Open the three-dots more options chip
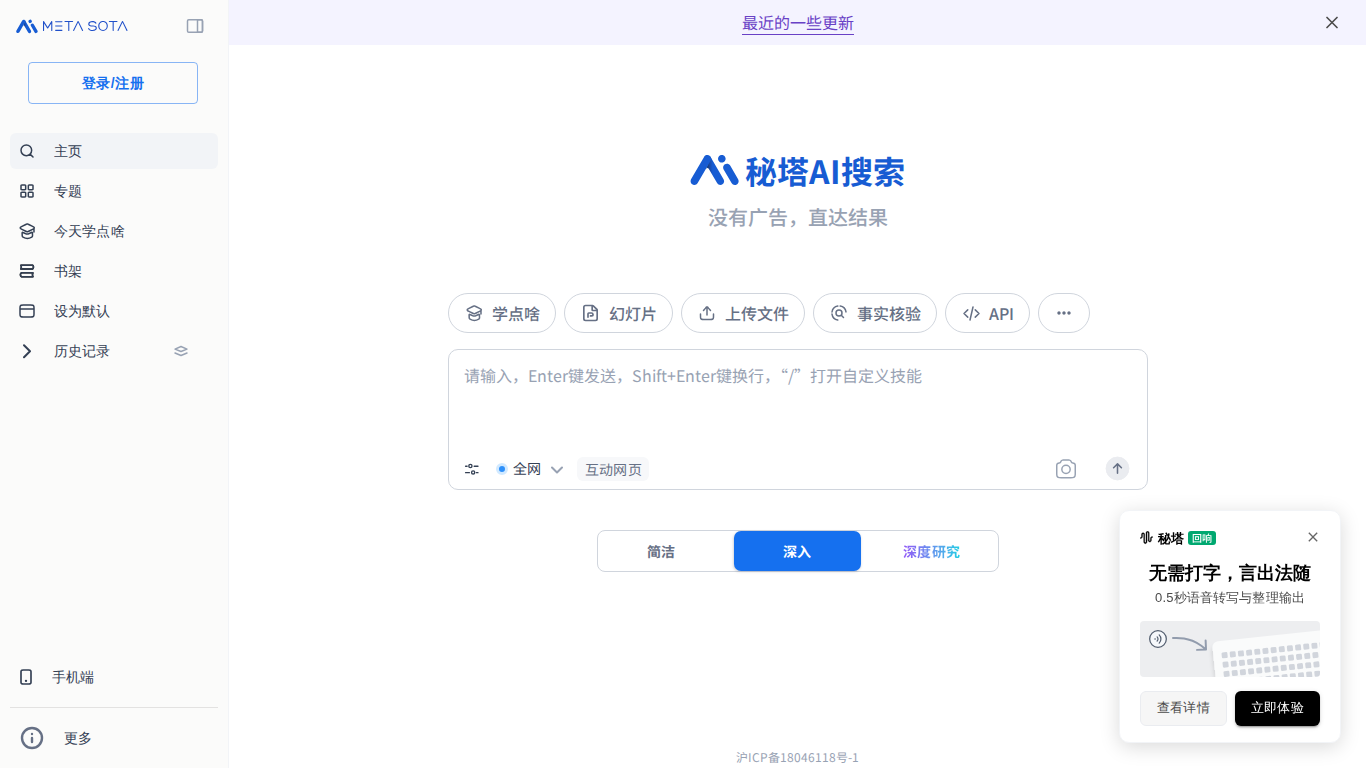 (1064, 313)
